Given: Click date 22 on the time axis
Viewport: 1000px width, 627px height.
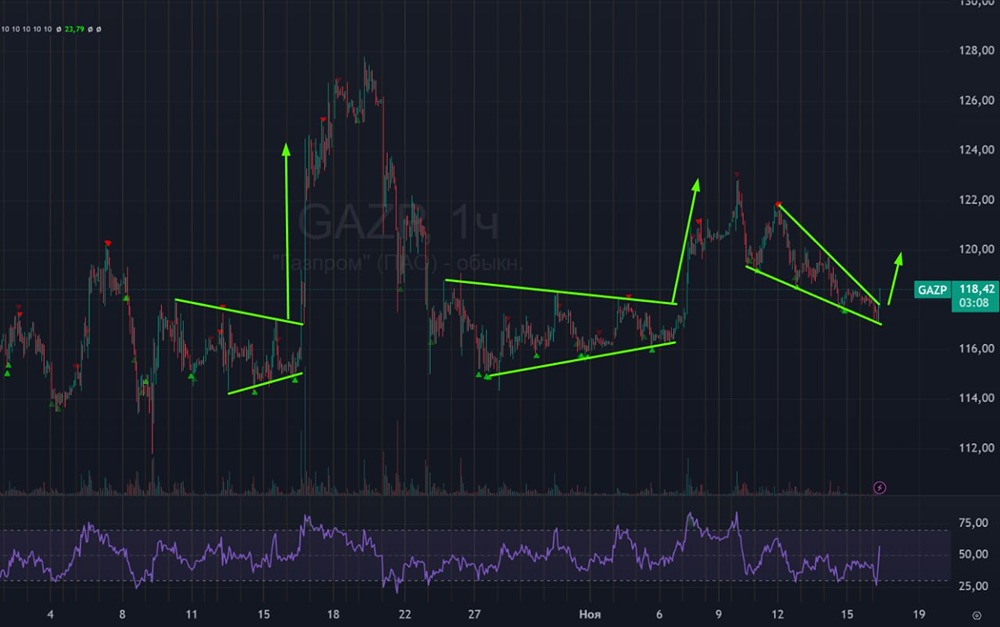Looking at the screenshot, I should 405,614.
